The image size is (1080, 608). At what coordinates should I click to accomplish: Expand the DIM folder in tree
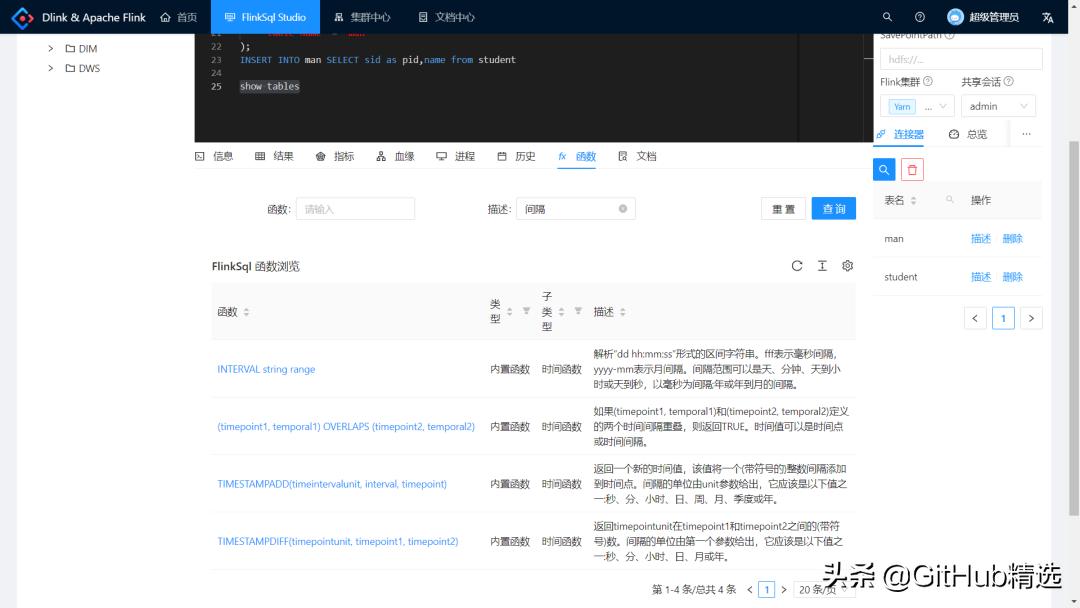click(50, 48)
